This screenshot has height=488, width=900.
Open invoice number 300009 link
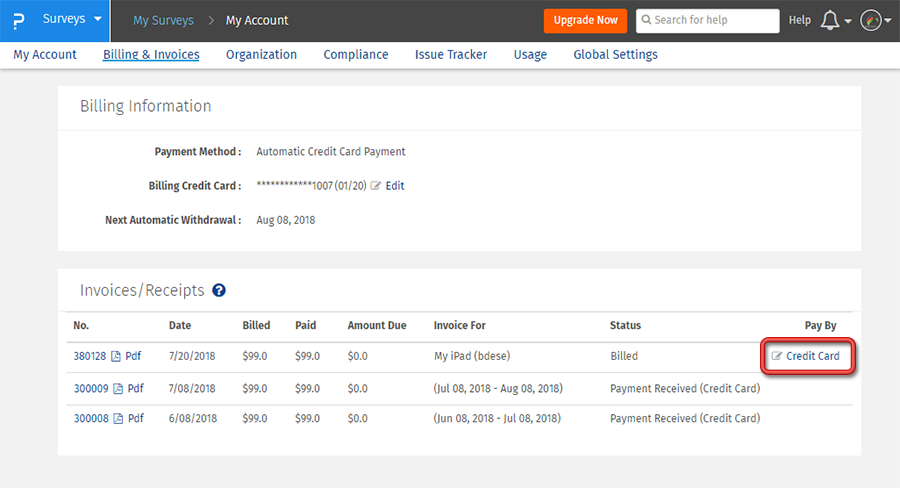click(x=90, y=389)
